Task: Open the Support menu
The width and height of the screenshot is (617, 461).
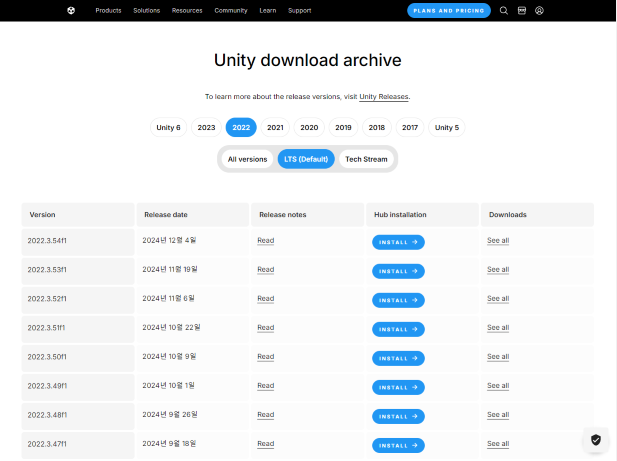Action: 299,11
